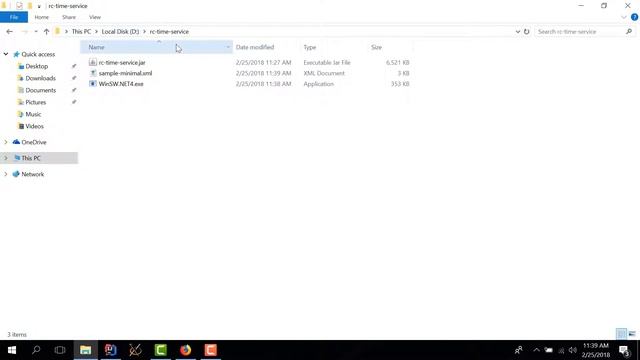Open address bar history dropdown
The width and height of the screenshot is (640, 360).
coord(518,31)
